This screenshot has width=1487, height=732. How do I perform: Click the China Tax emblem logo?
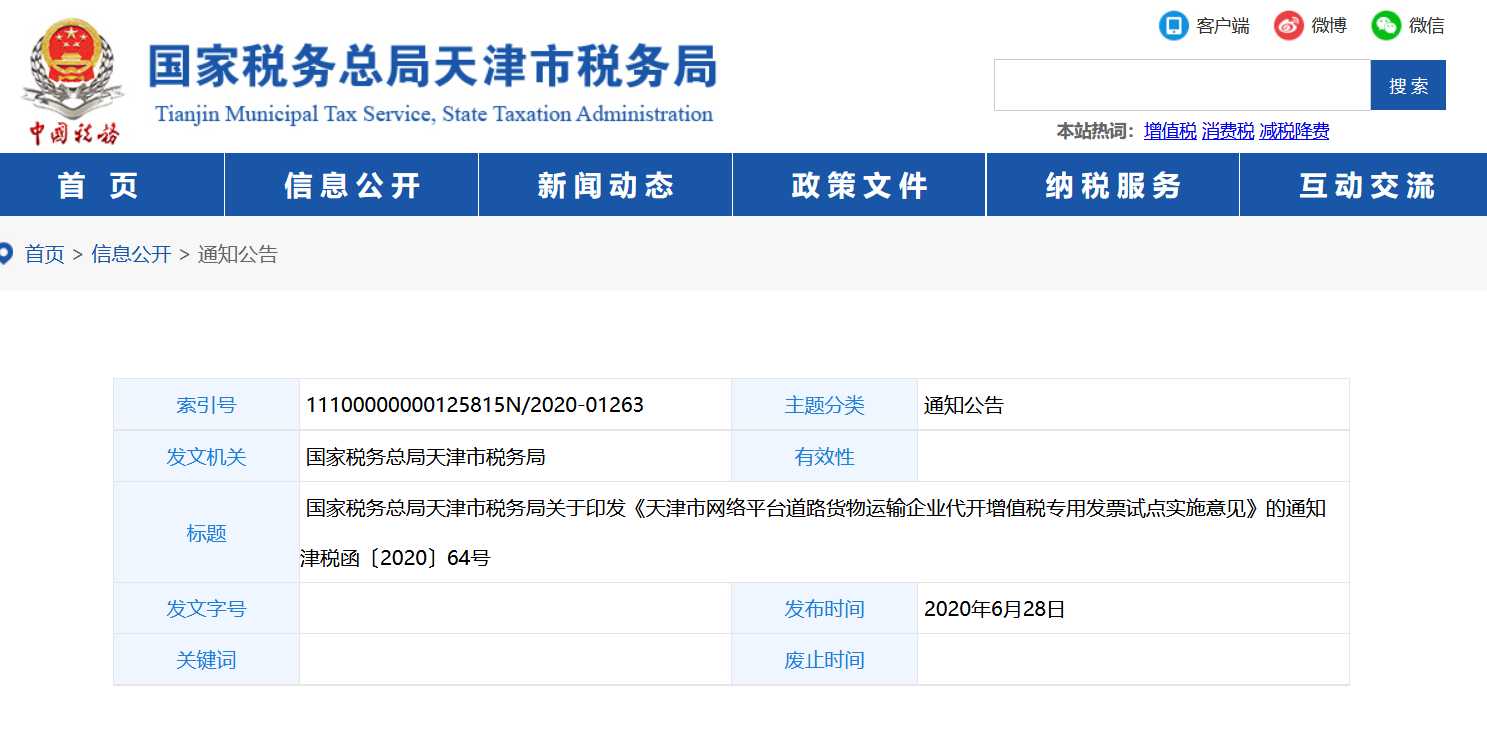point(71,80)
